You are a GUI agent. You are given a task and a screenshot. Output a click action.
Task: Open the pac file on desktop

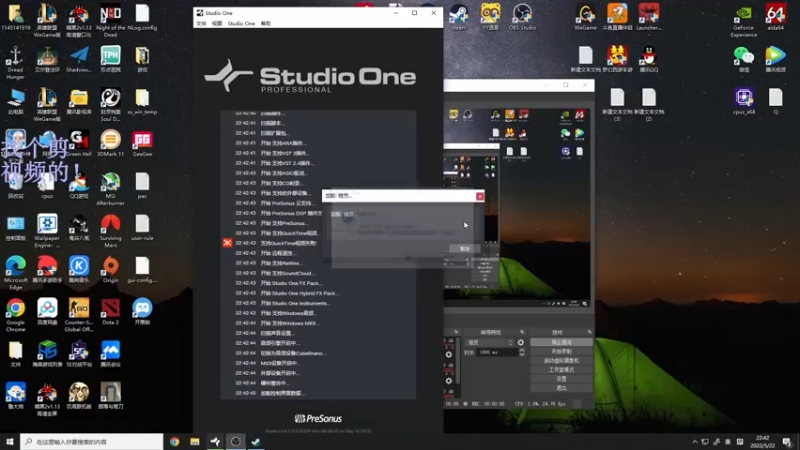point(142,185)
